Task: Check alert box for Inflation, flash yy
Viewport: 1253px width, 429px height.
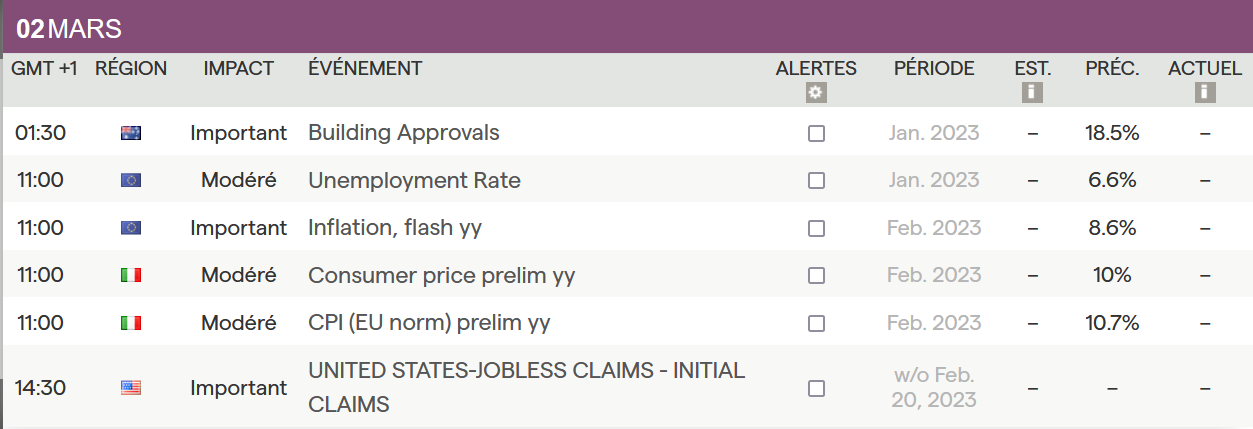Action: point(816,229)
